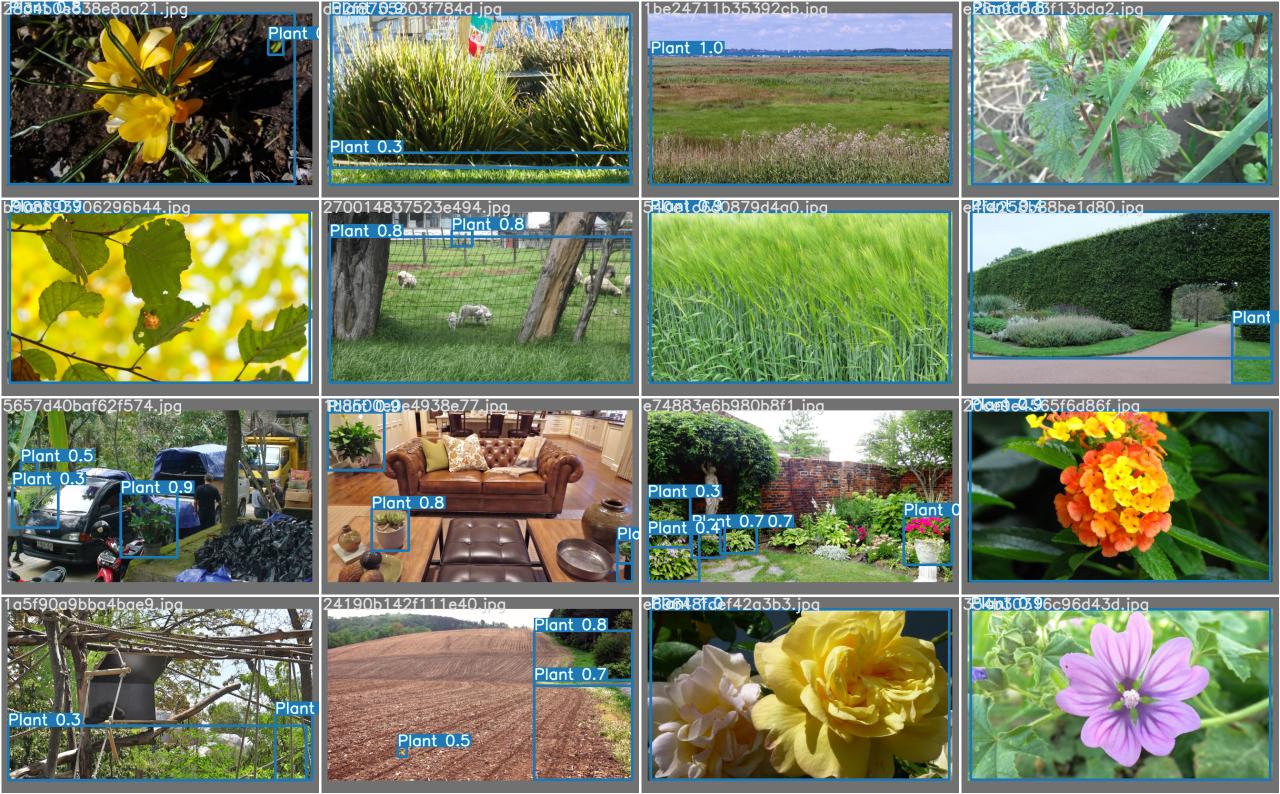Click the large yellow rose image
The width and height of the screenshot is (1280, 794).
850,690
